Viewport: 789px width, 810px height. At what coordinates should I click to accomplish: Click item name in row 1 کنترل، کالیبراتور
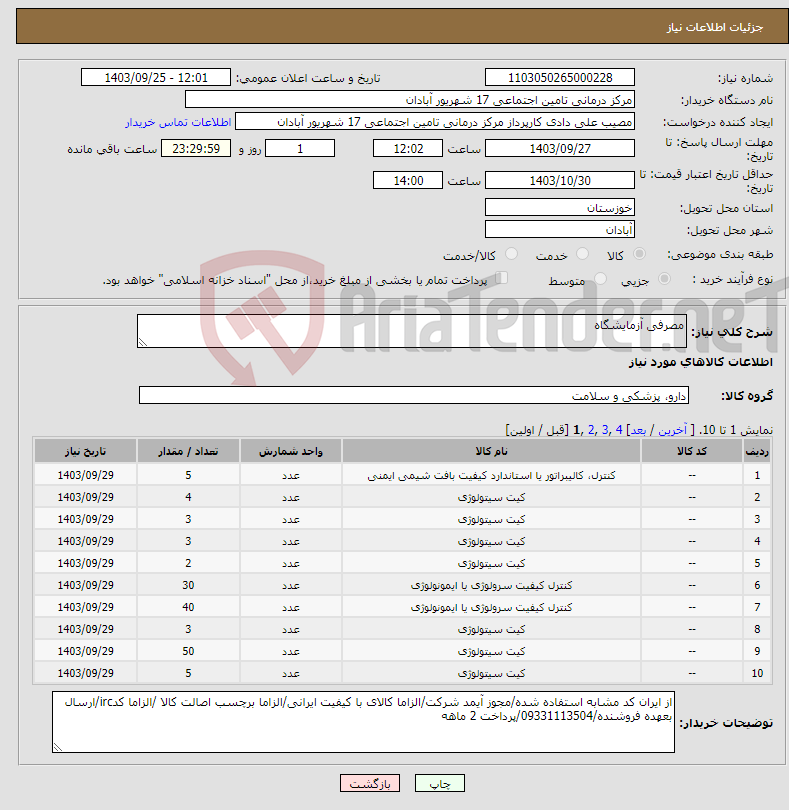click(x=491, y=475)
